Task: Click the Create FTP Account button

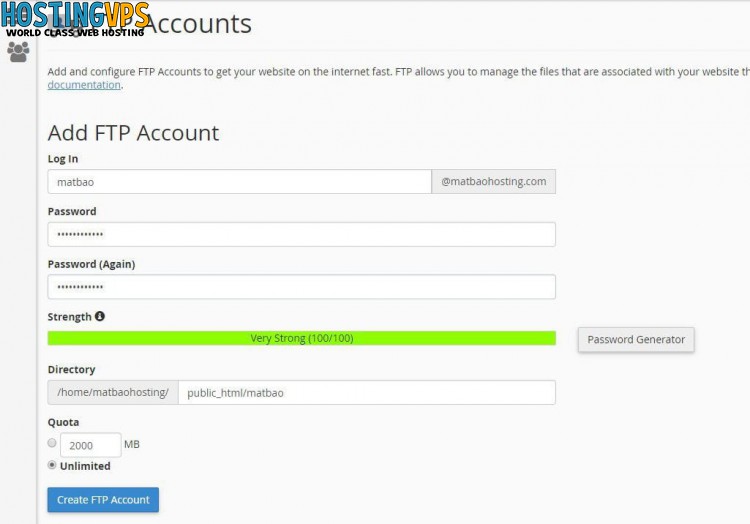Action: coord(103,500)
